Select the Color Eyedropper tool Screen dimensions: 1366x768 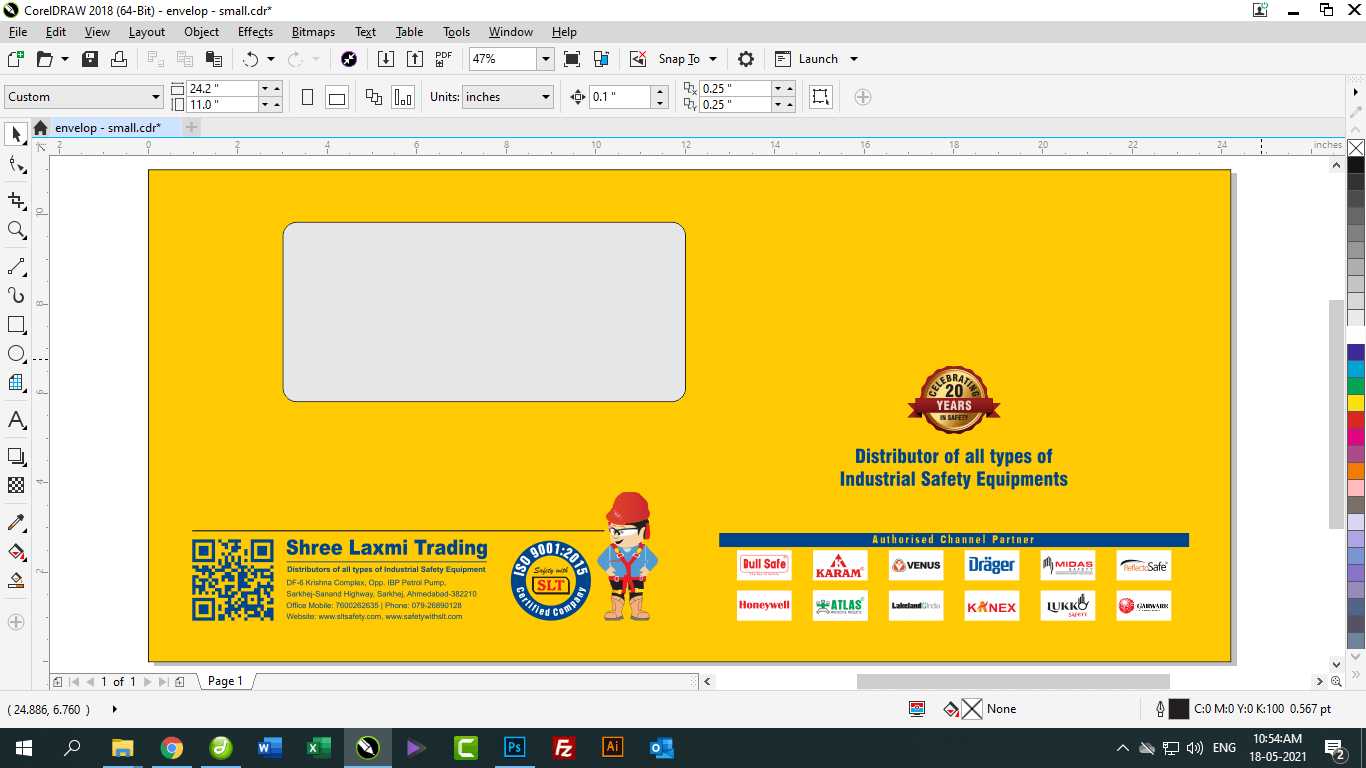click(x=16, y=522)
